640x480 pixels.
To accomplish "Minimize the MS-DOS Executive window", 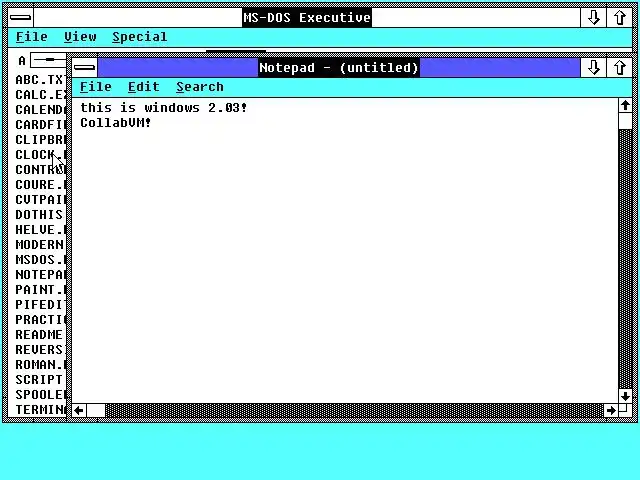I will pos(593,18).
